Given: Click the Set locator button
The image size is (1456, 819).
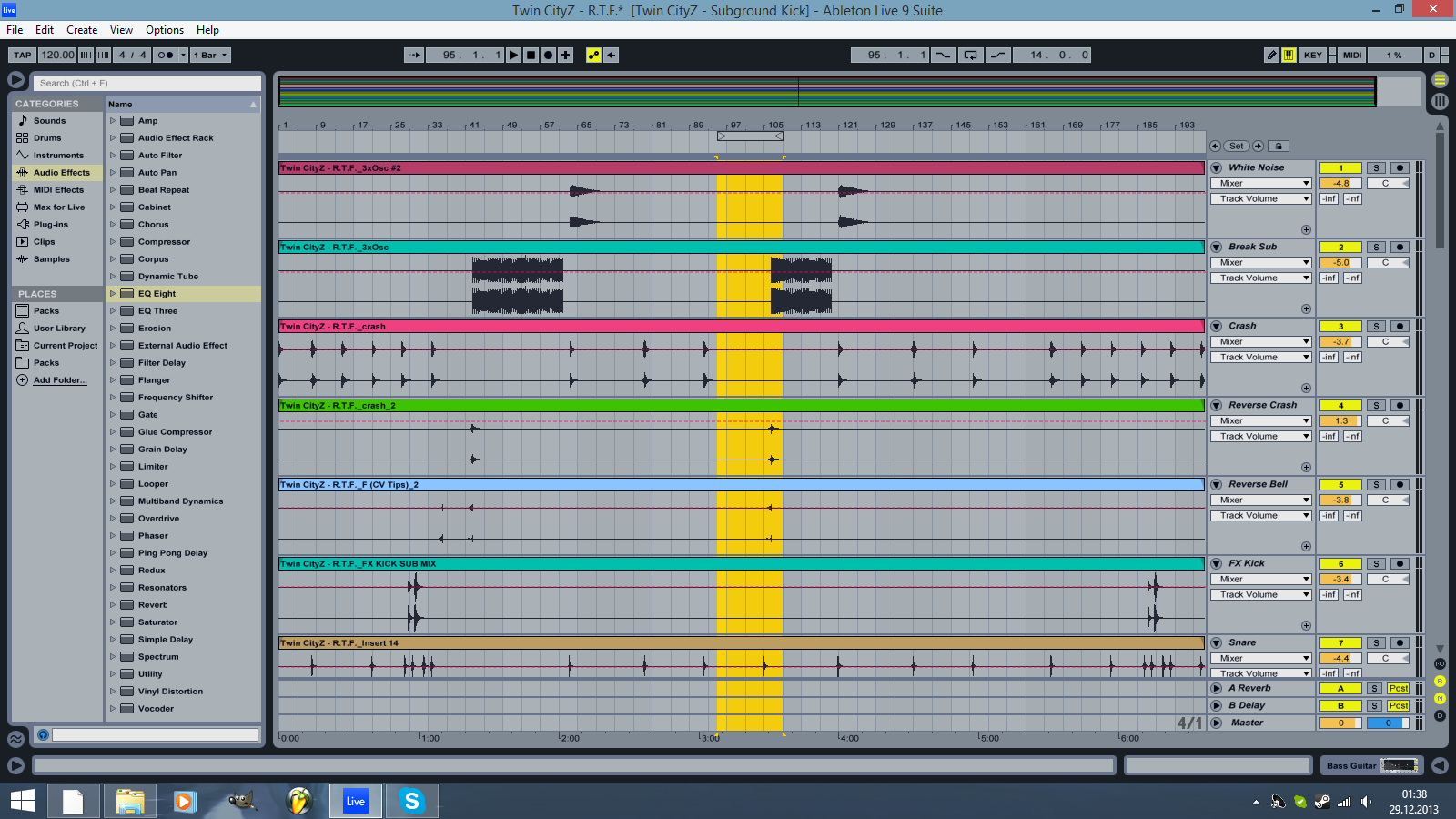Looking at the screenshot, I should coord(1237,146).
